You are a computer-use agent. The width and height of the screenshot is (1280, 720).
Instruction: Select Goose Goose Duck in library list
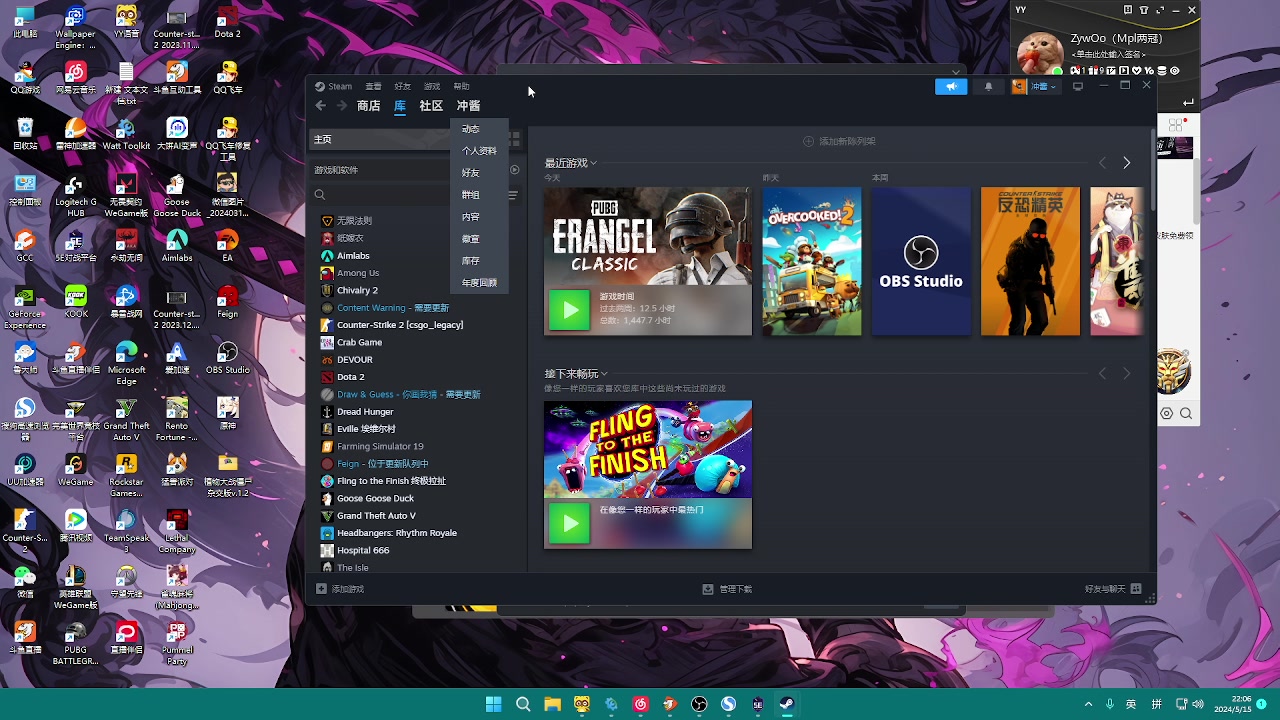(x=375, y=498)
